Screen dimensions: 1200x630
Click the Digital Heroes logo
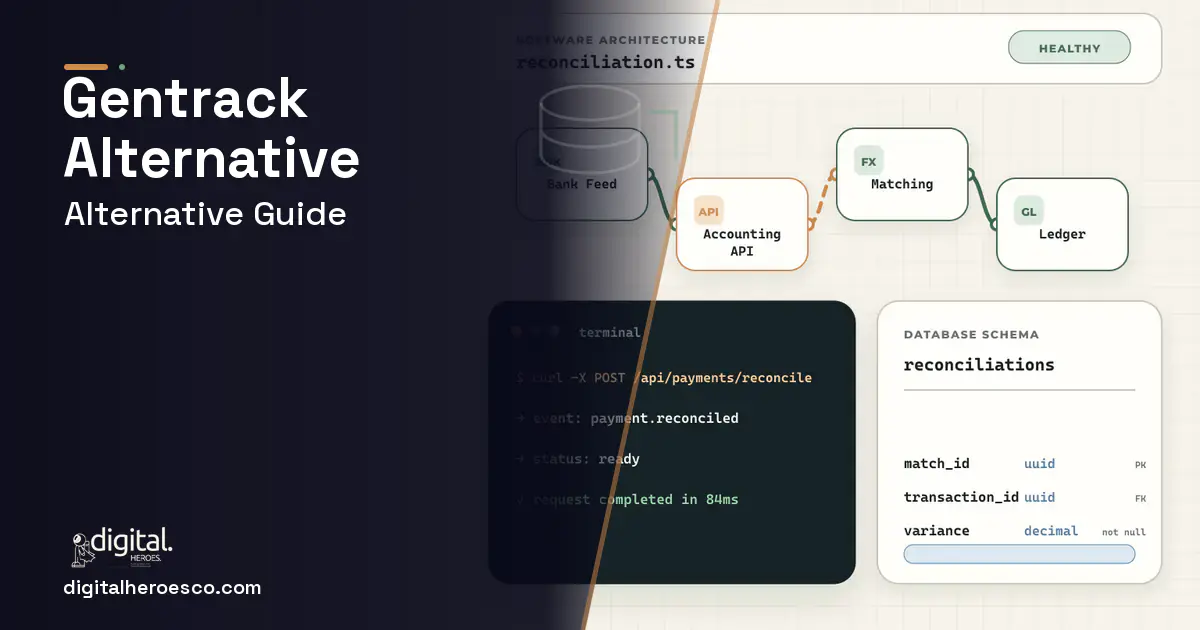[123, 548]
